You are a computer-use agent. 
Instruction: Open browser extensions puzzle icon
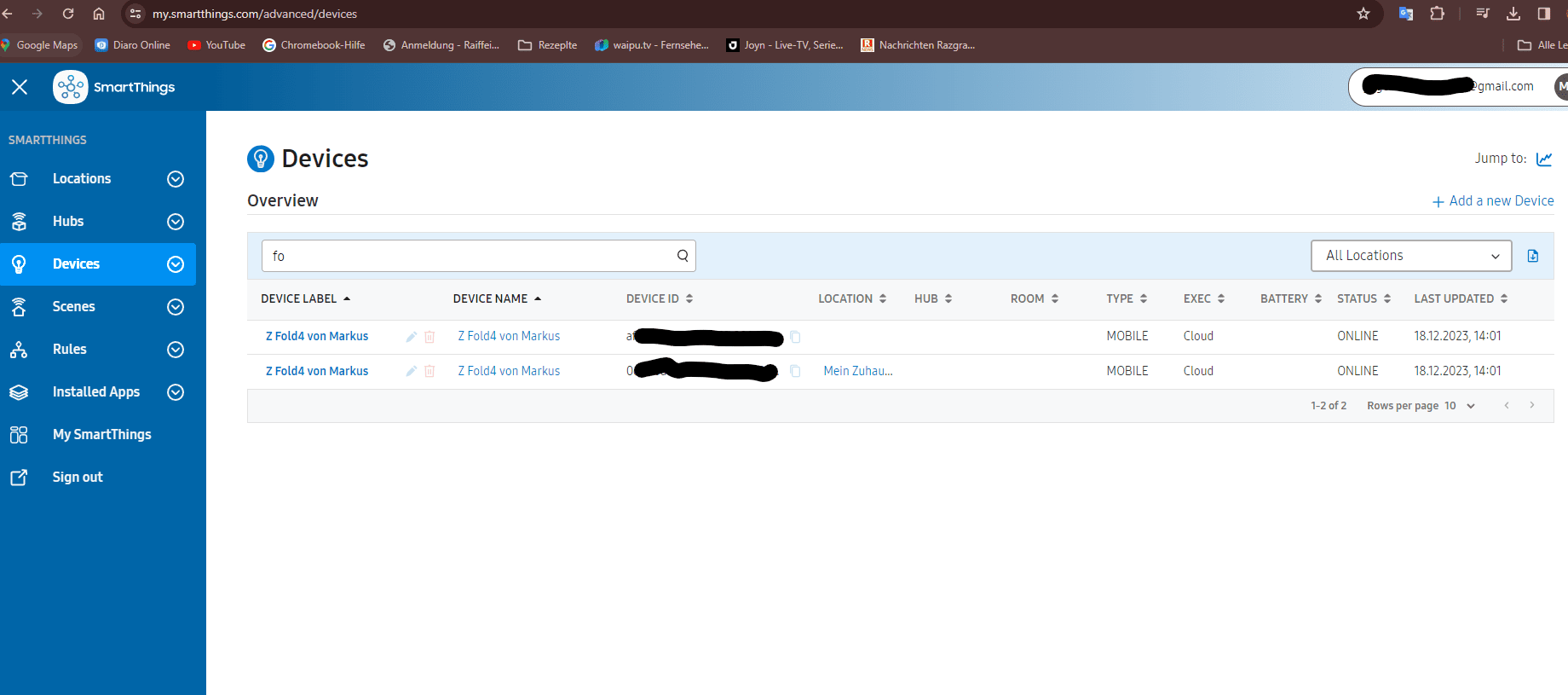pos(1438,14)
